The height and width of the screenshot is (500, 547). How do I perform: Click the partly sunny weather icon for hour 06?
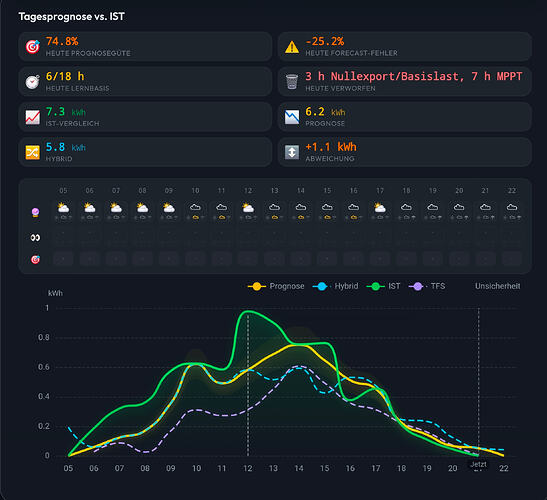pyautogui.click(x=90, y=207)
